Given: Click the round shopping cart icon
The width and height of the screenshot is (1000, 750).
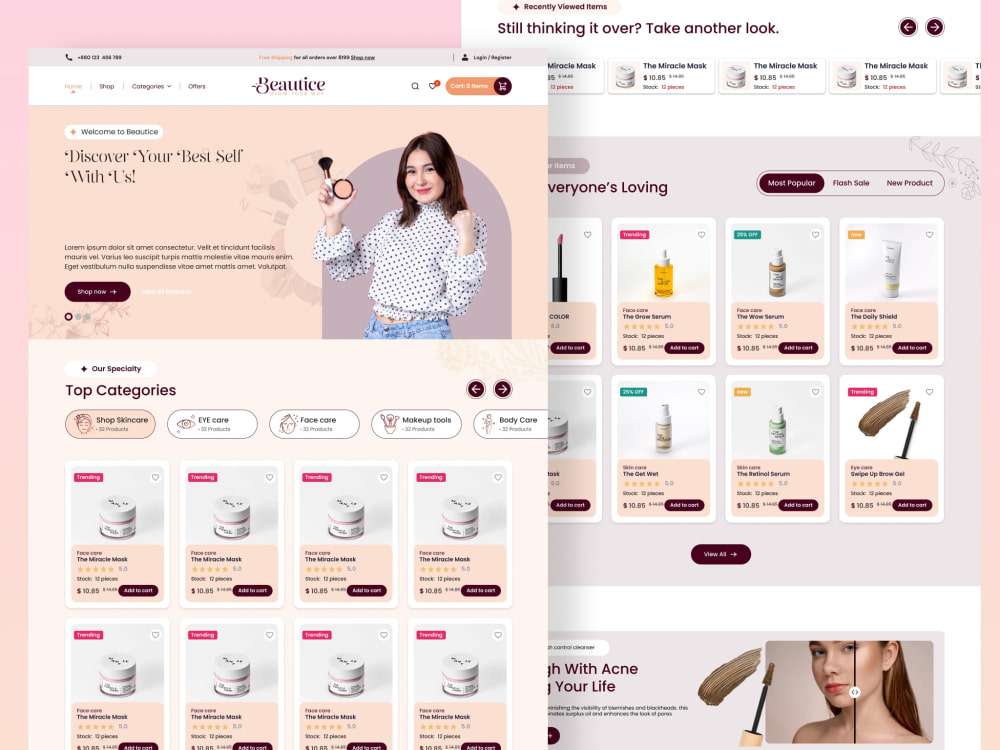Looking at the screenshot, I should pyautogui.click(x=503, y=86).
